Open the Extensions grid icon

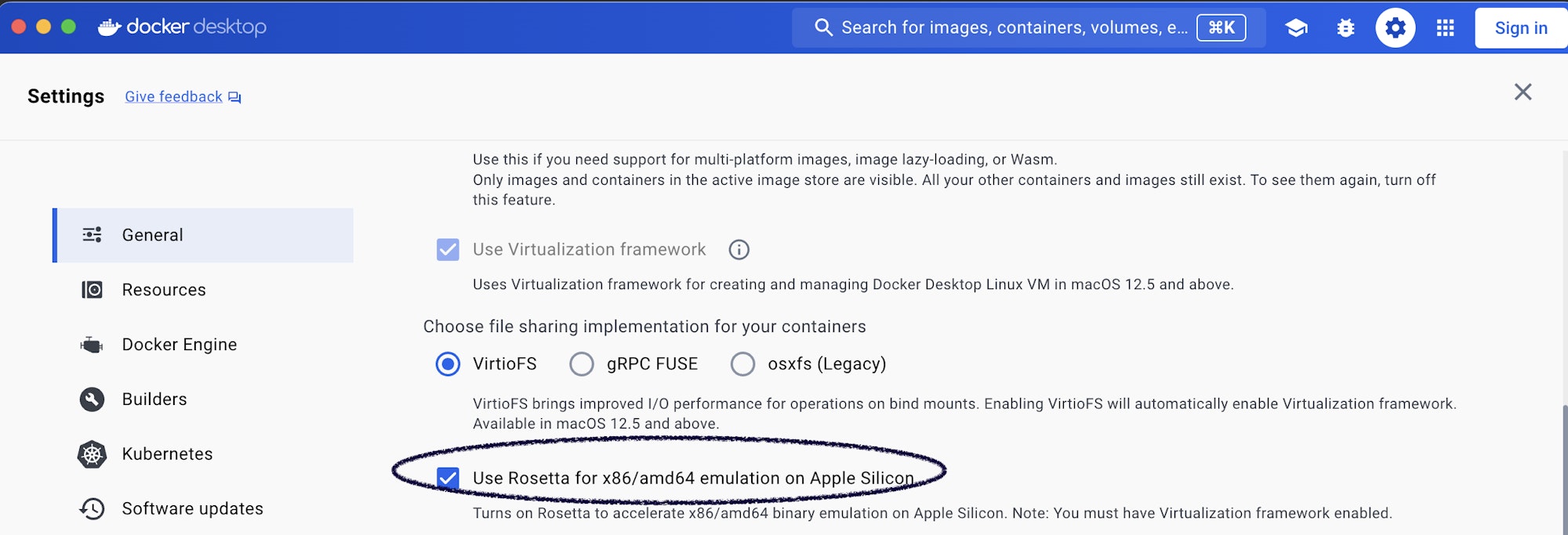tap(1445, 28)
